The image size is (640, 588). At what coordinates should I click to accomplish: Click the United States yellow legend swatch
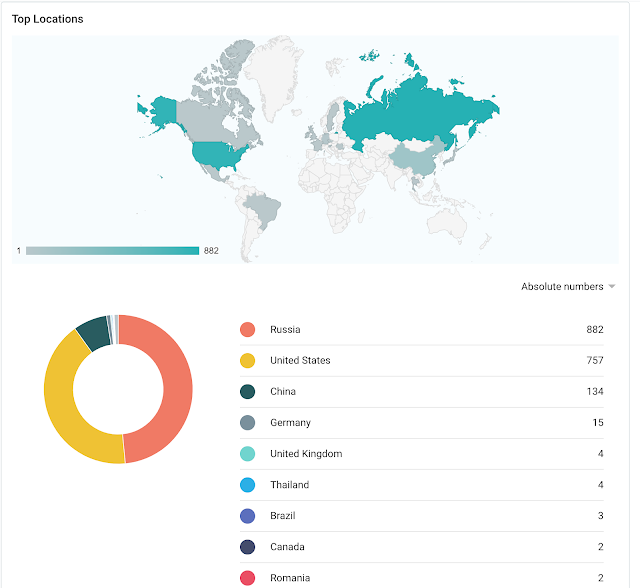coord(247,360)
